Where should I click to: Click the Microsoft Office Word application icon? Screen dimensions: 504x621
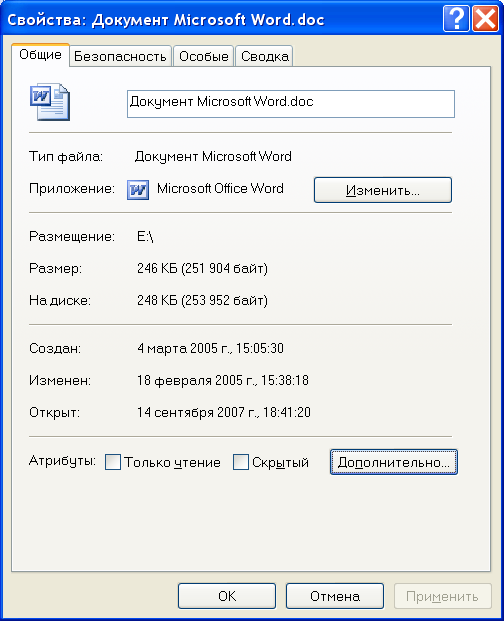(x=138, y=190)
